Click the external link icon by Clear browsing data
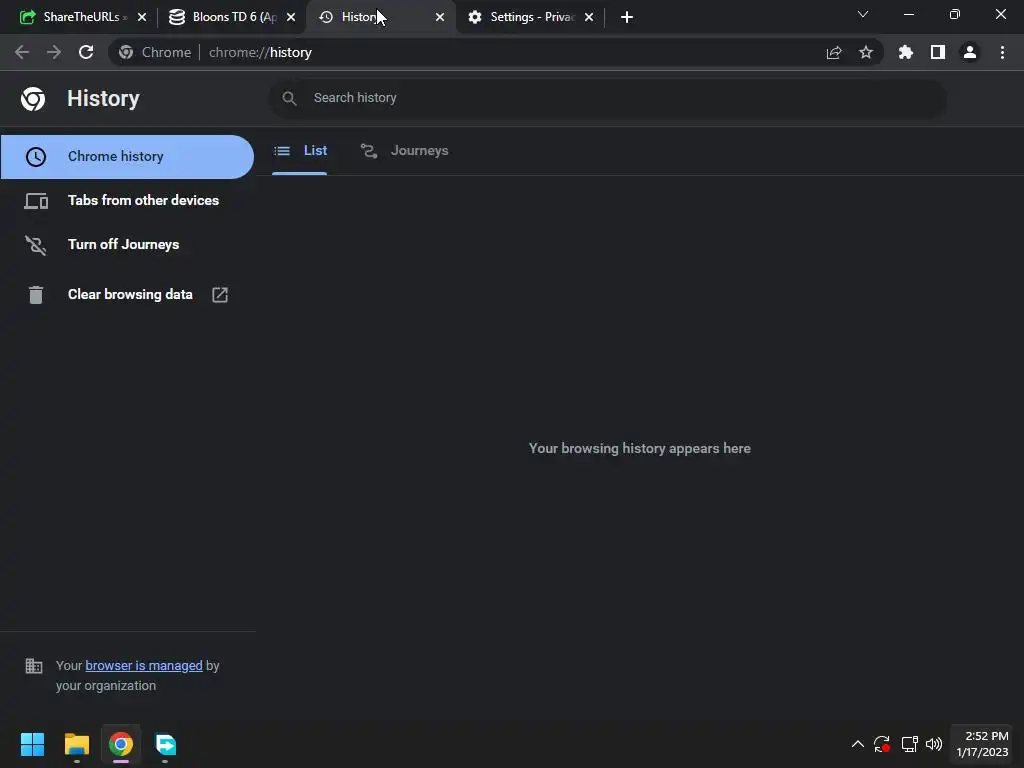This screenshot has height=768, width=1024. pyautogui.click(x=220, y=295)
